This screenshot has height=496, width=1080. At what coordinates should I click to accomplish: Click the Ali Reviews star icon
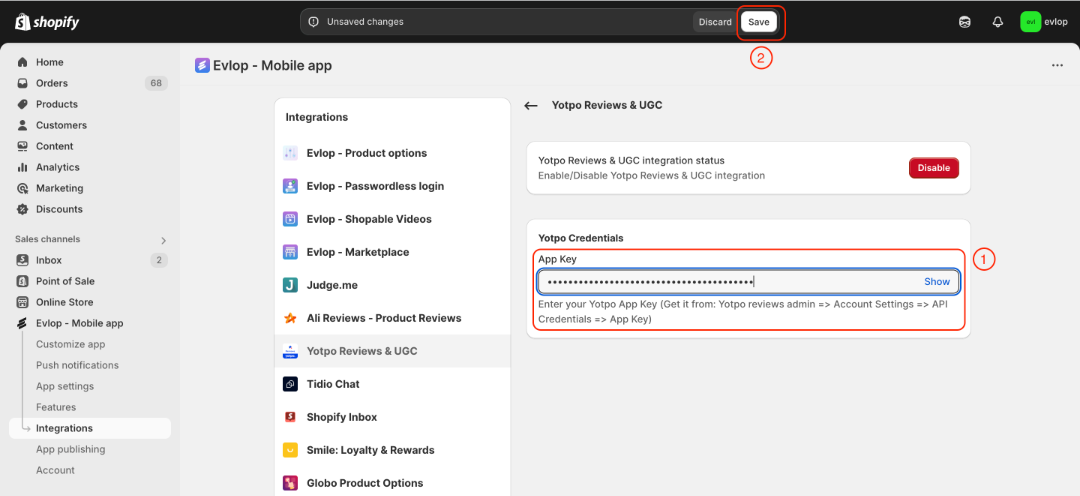tap(290, 318)
